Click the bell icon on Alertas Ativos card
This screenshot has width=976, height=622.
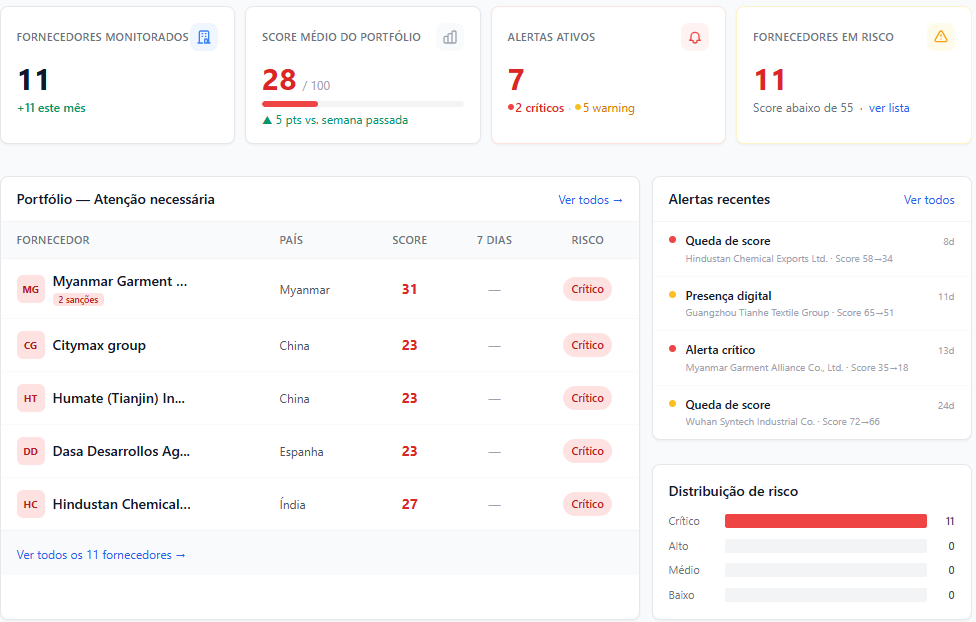694,36
